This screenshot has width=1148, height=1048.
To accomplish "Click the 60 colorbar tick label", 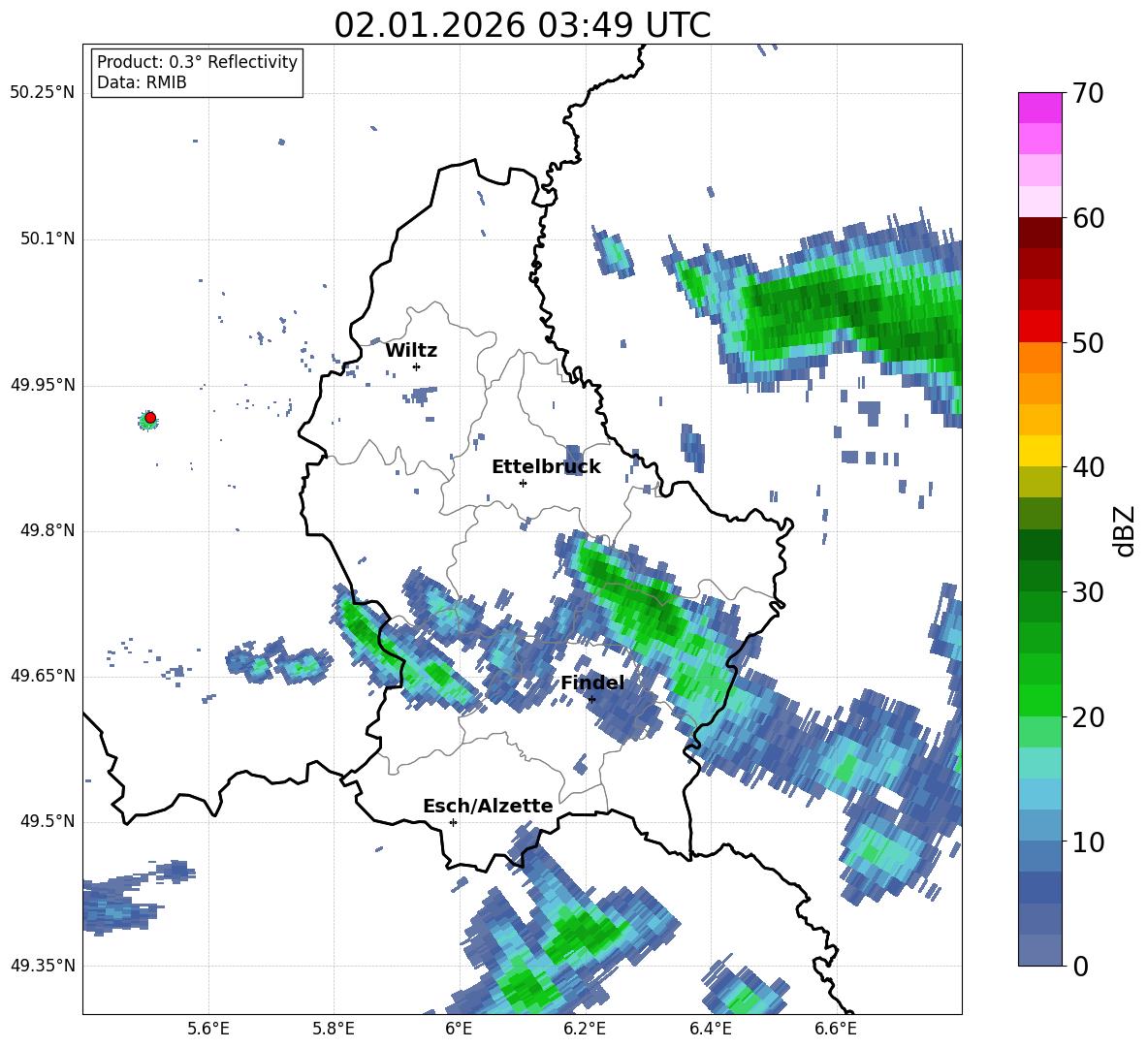I will tap(1087, 218).
